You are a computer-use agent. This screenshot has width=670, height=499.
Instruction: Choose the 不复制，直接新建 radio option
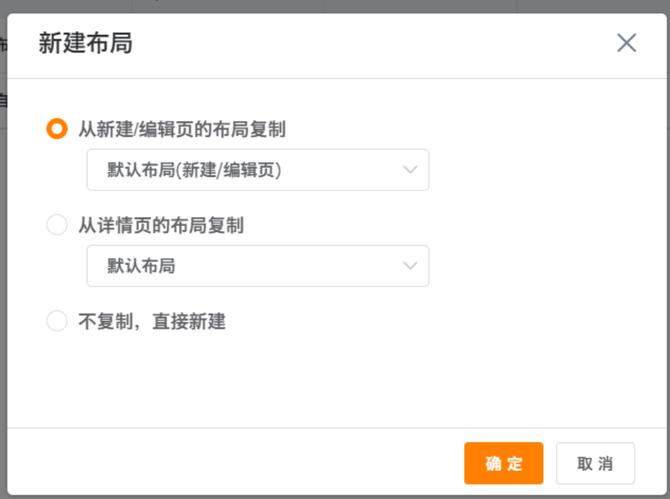(x=57, y=322)
